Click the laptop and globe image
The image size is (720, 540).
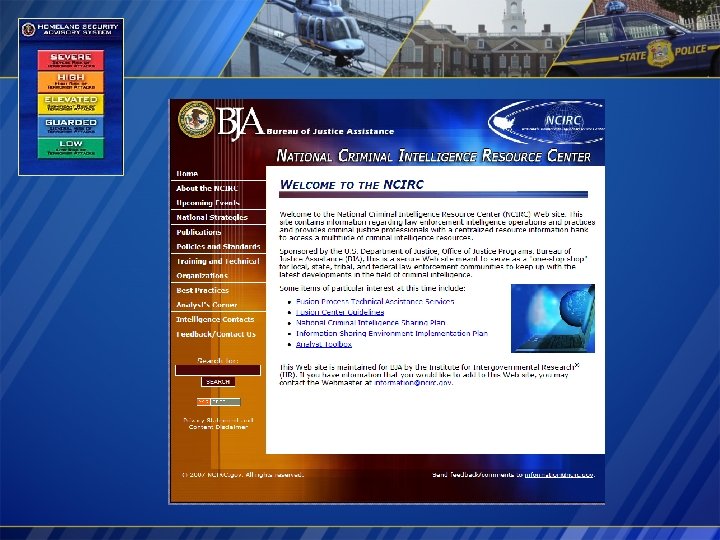point(553,318)
